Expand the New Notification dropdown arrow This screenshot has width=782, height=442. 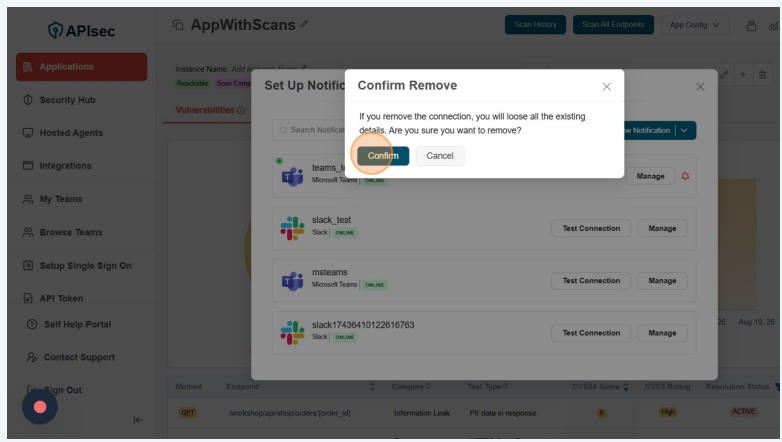tap(686, 130)
